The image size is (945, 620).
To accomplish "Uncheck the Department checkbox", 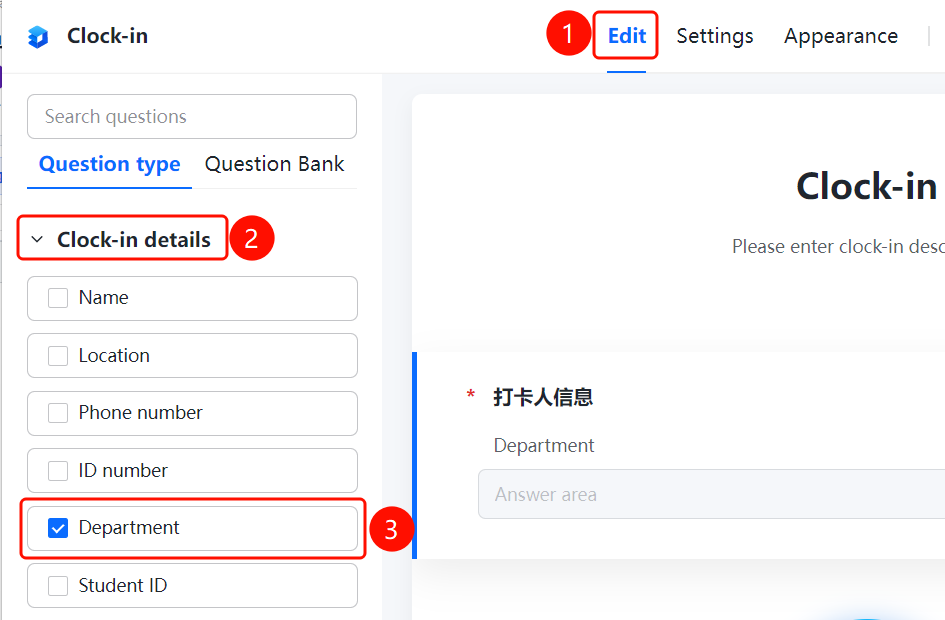I will [x=58, y=528].
